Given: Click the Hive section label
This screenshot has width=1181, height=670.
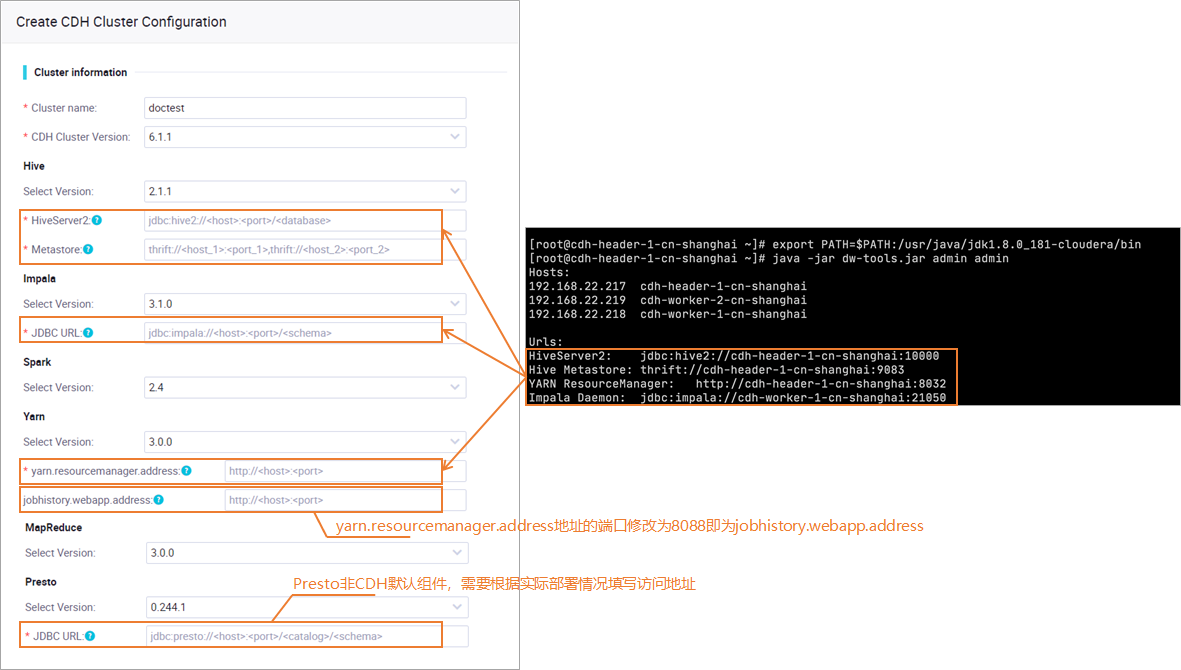Looking at the screenshot, I should [34, 166].
